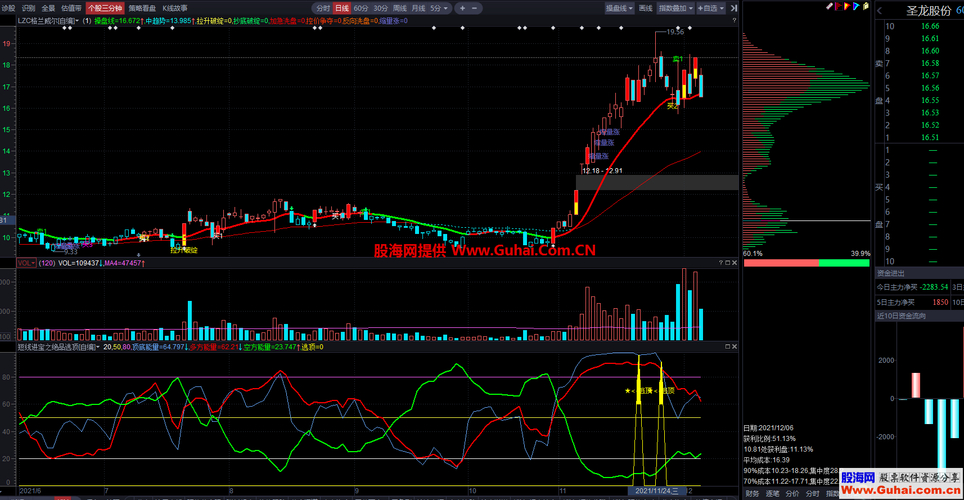Viewport: 964px width, 500px height.
Task: Open the 诊股 diagnosis tab
Action: pyautogui.click(x=9, y=8)
